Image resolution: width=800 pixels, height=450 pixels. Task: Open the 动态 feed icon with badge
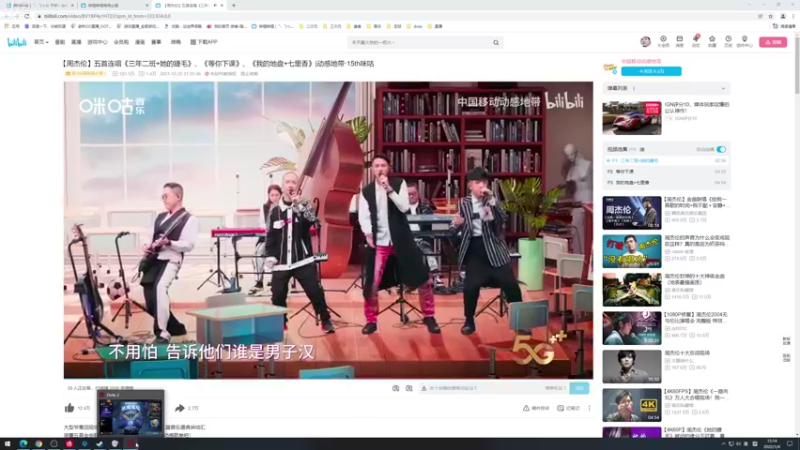pos(696,41)
